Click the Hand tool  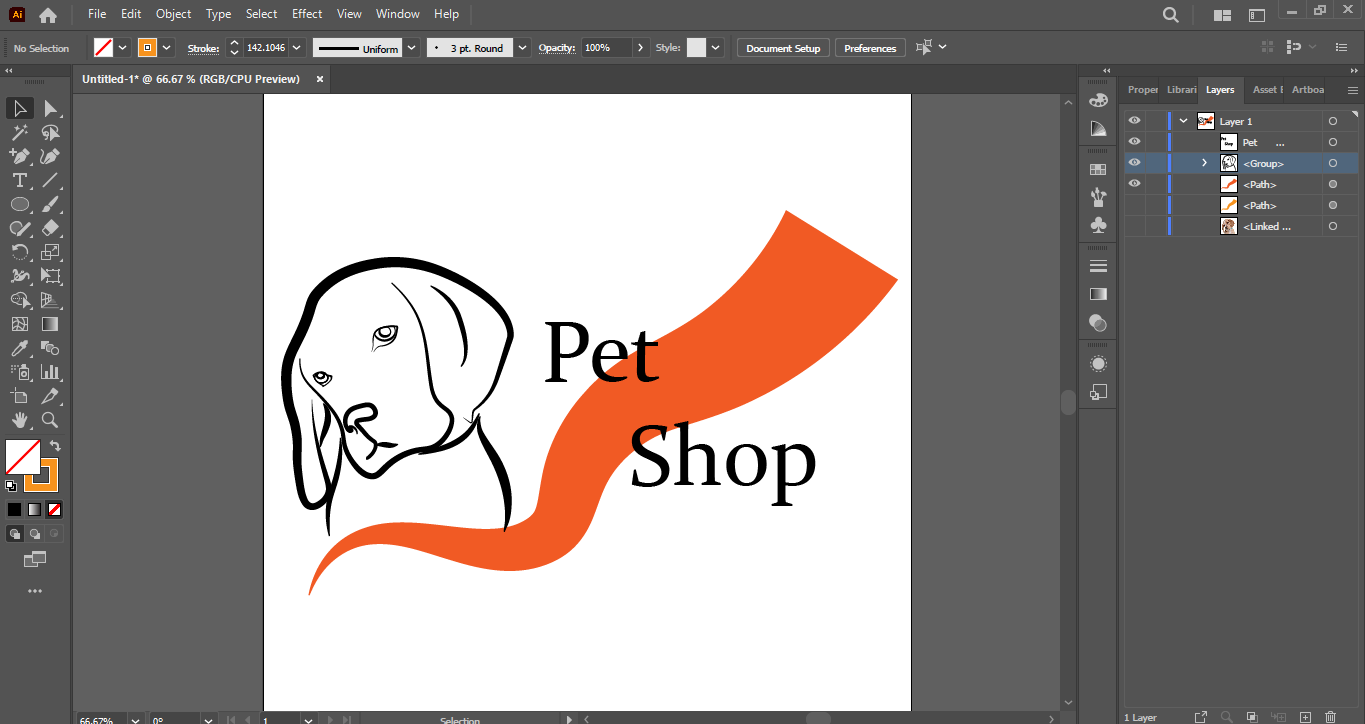pos(19,420)
